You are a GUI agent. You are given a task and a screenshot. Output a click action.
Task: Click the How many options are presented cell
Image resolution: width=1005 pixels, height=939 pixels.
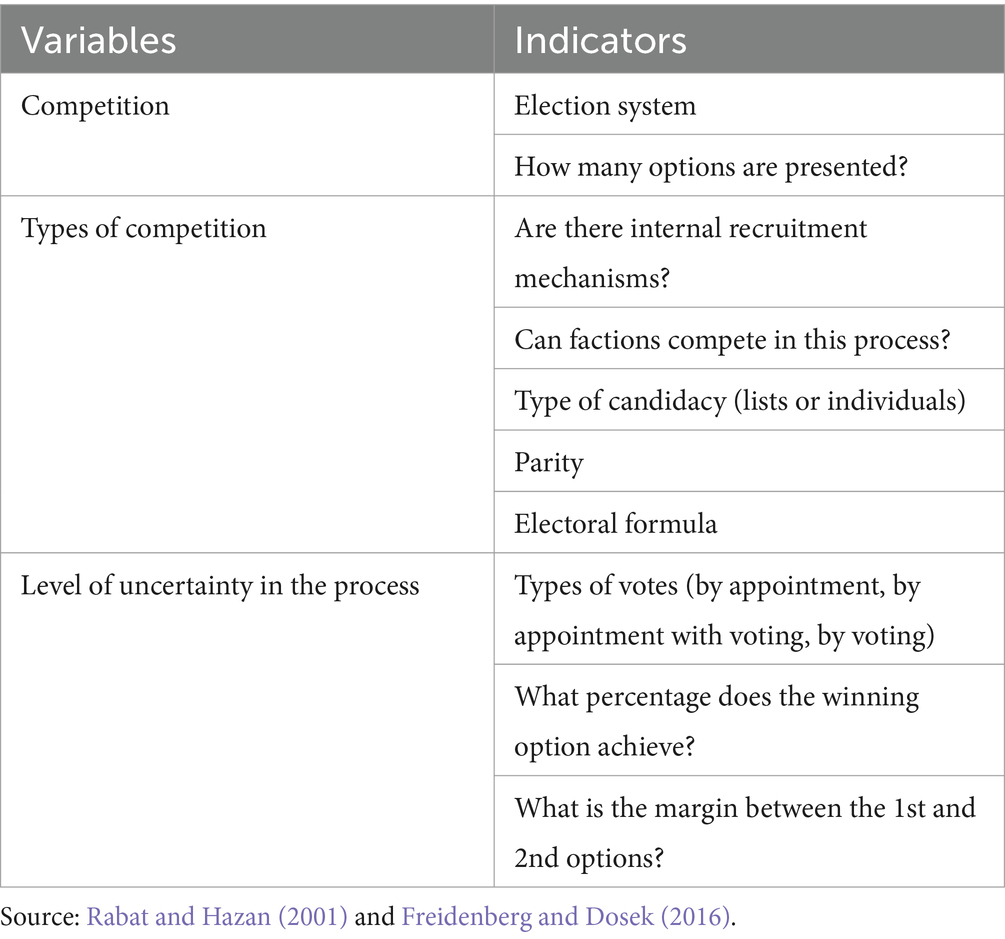749,165
